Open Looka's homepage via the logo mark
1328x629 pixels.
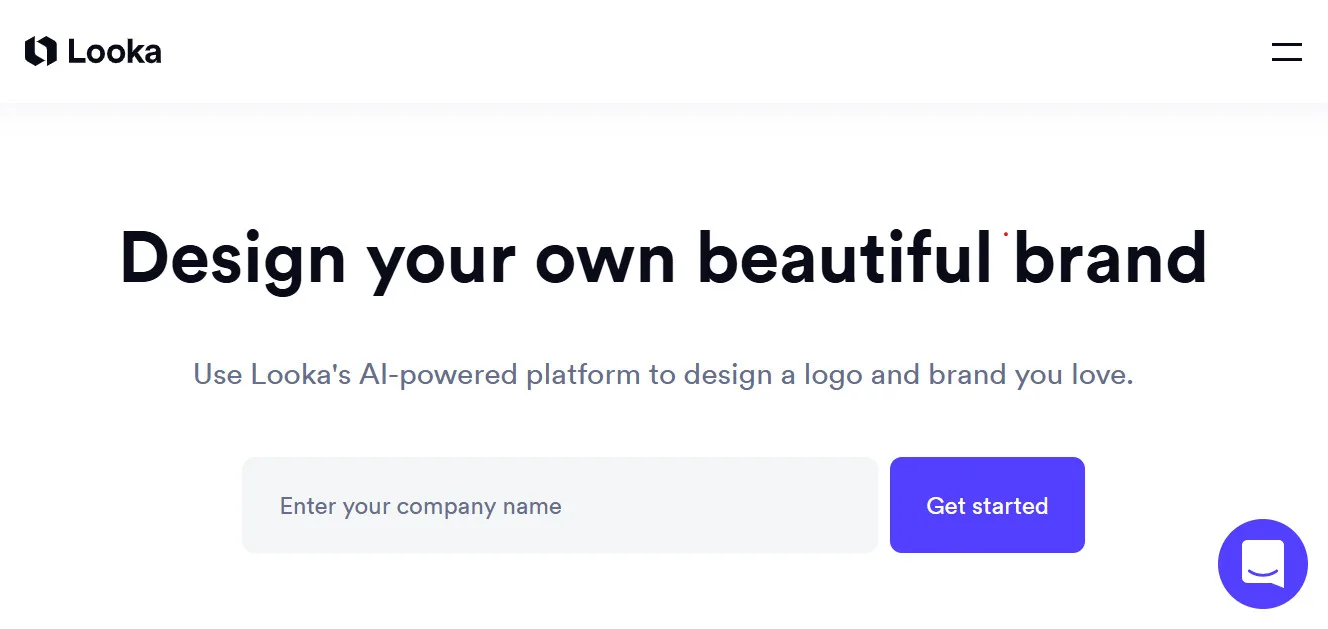tap(39, 50)
